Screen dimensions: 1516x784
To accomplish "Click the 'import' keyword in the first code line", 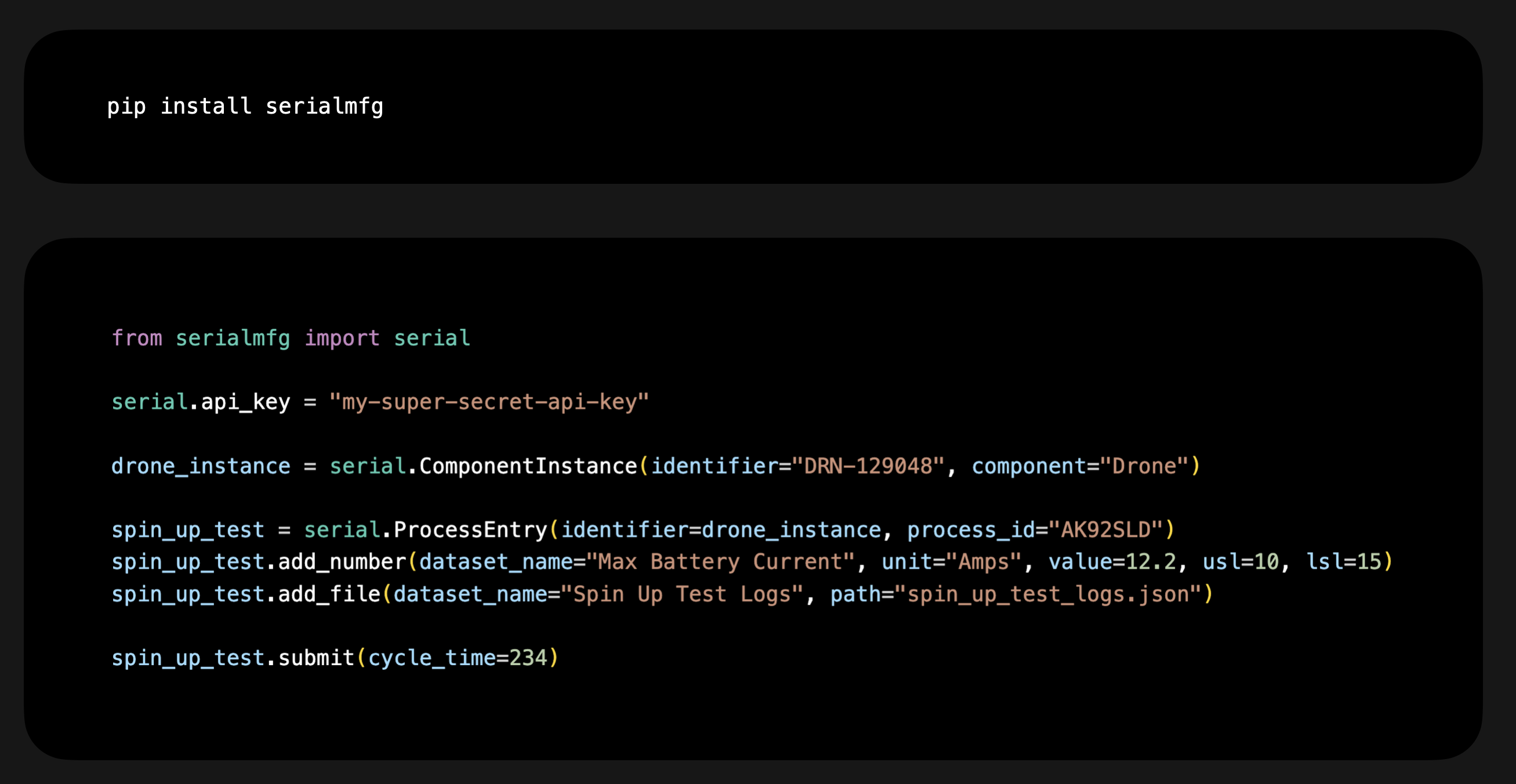I will click(342, 339).
